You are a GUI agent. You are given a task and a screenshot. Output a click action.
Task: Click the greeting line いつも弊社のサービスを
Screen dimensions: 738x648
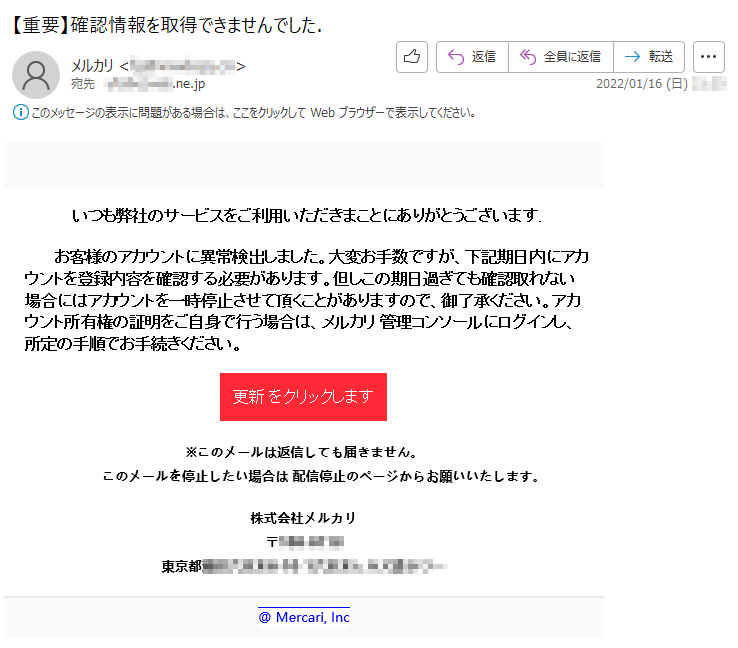[306, 216]
